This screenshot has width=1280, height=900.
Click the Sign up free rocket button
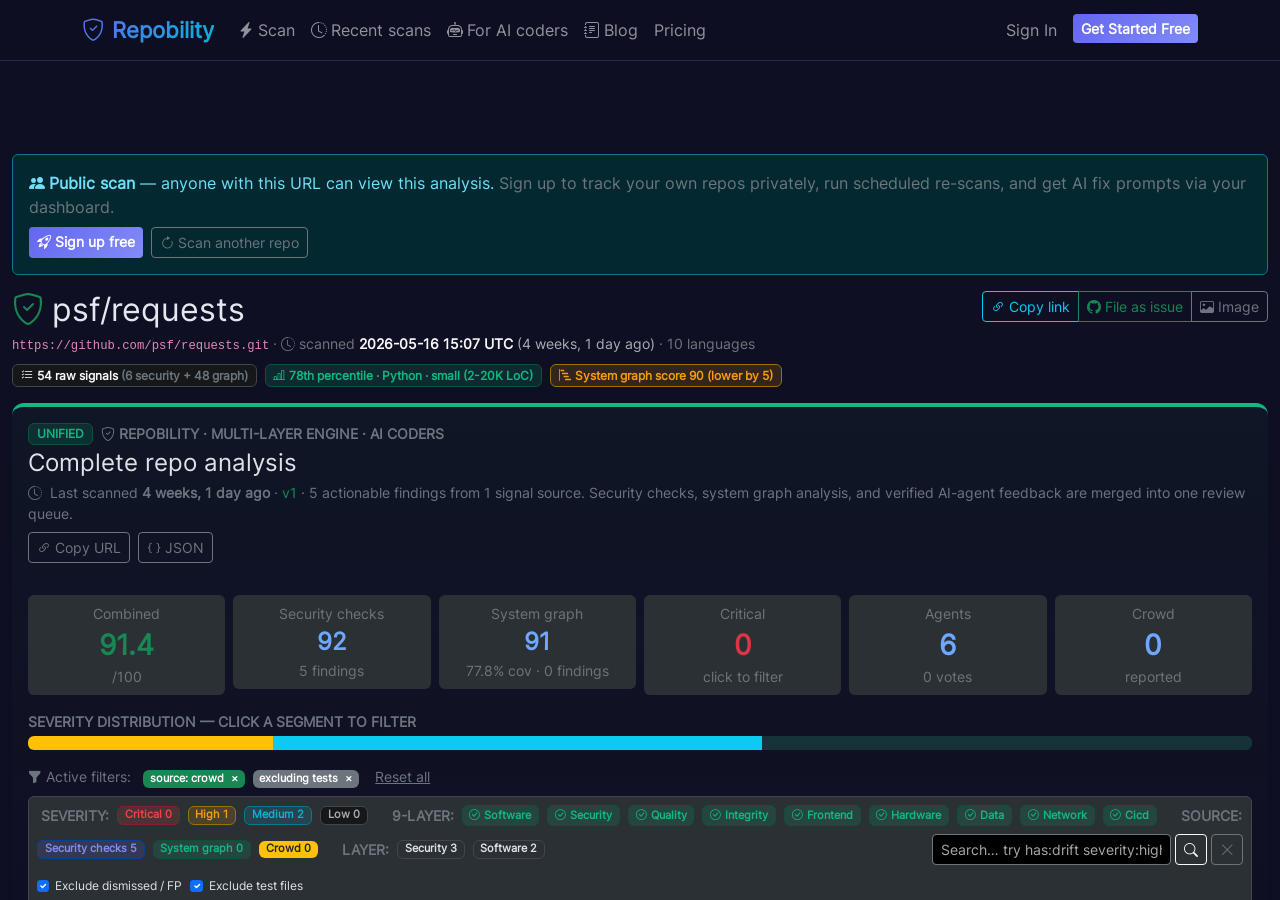click(86, 242)
